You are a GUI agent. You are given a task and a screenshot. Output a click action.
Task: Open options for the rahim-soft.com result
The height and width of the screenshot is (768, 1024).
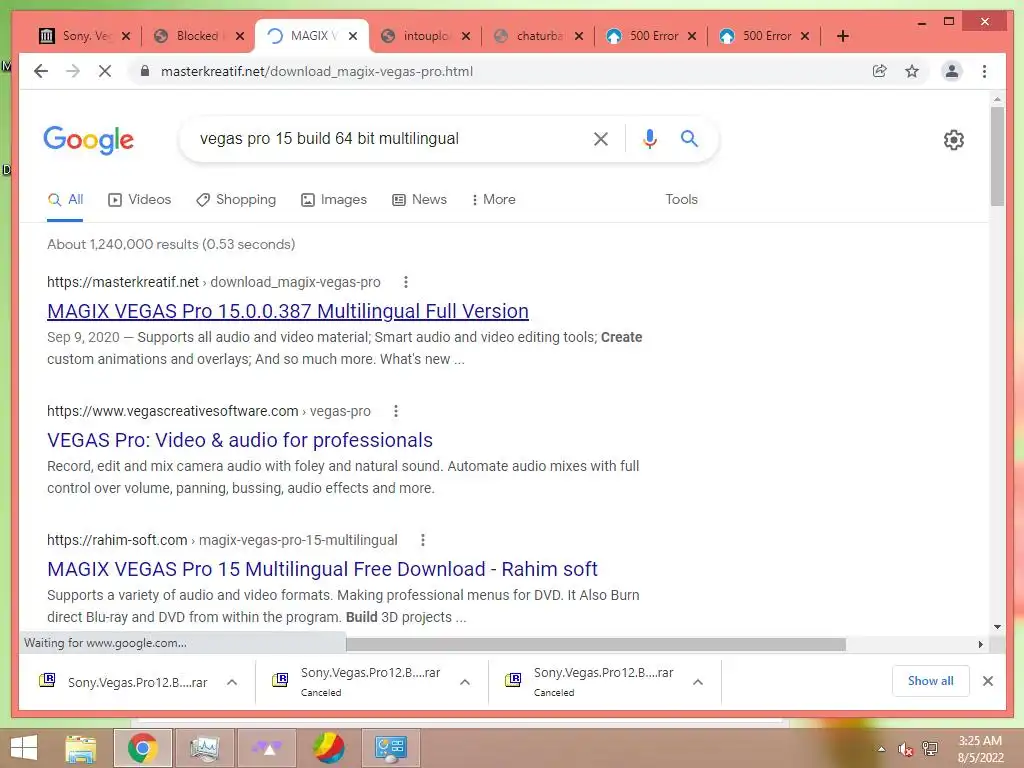click(x=423, y=540)
